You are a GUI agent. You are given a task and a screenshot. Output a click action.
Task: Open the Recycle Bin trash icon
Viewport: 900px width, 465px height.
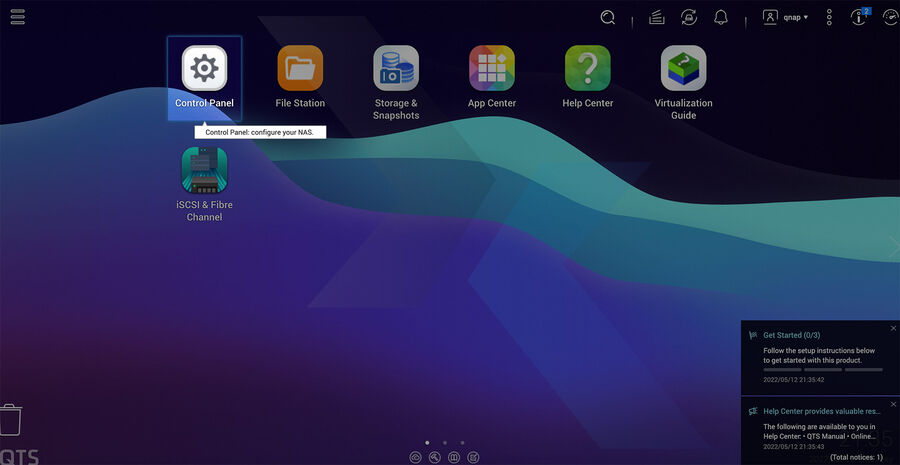pos(10,420)
